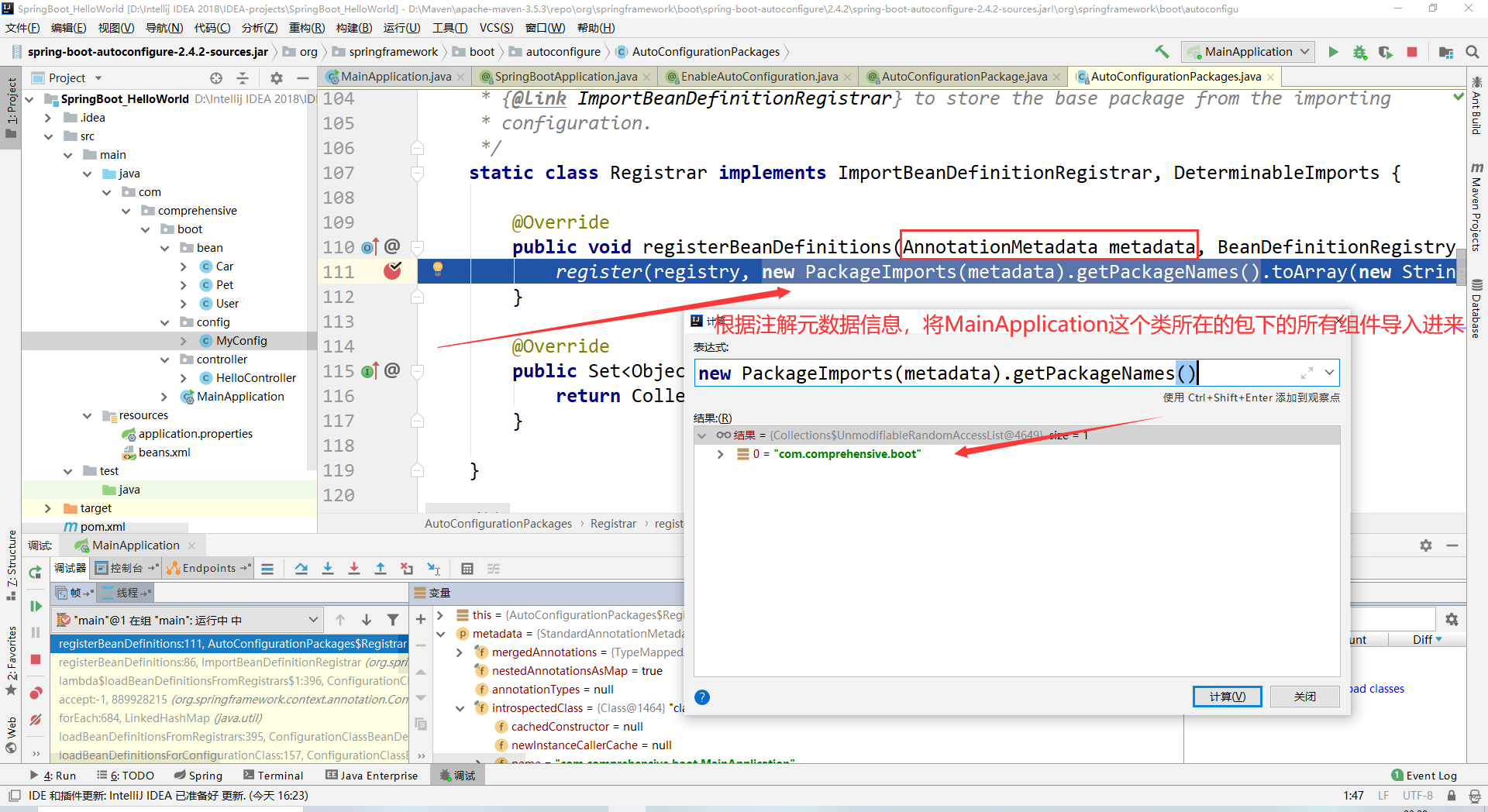Click the UTF-8 encoding in status bar
This screenshot has width=1488, height=812.
(1417, 796)
